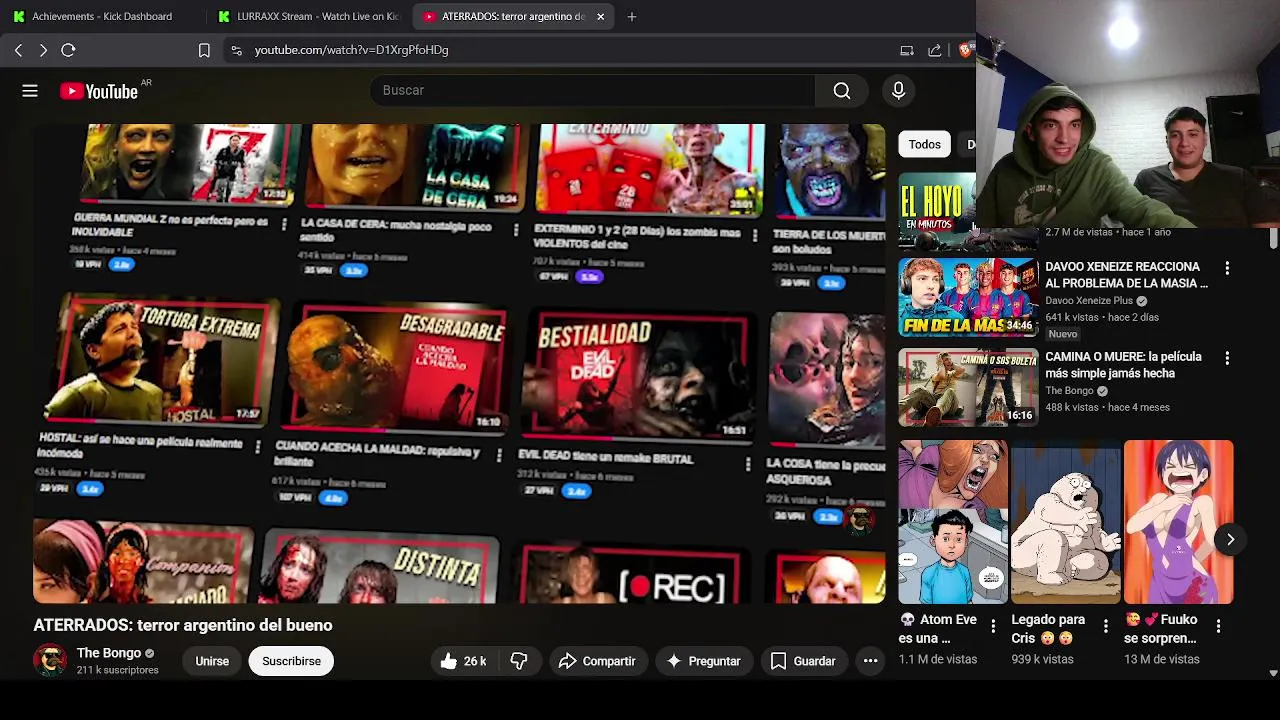Start voice search with the microphone icon
1280x720 pixels.
(898, 91)
